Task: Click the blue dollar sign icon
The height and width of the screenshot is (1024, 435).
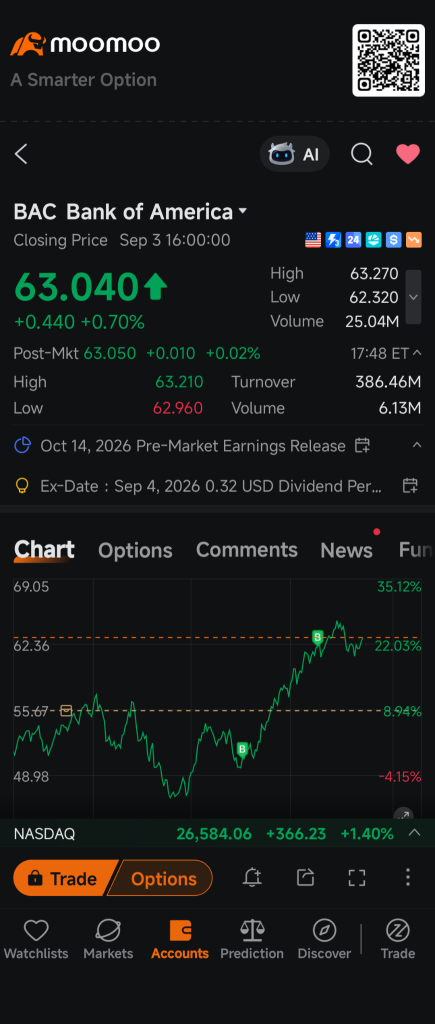Action: click(394, 240)
